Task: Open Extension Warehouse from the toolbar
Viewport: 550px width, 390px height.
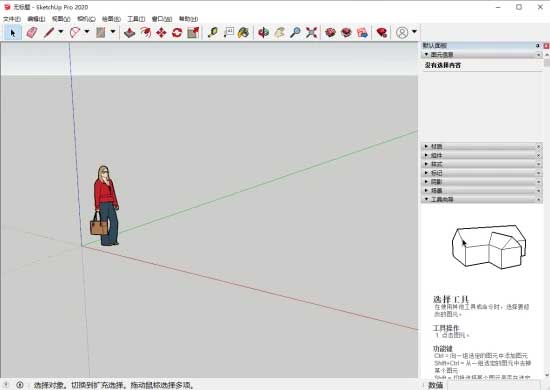Action: 346,33
